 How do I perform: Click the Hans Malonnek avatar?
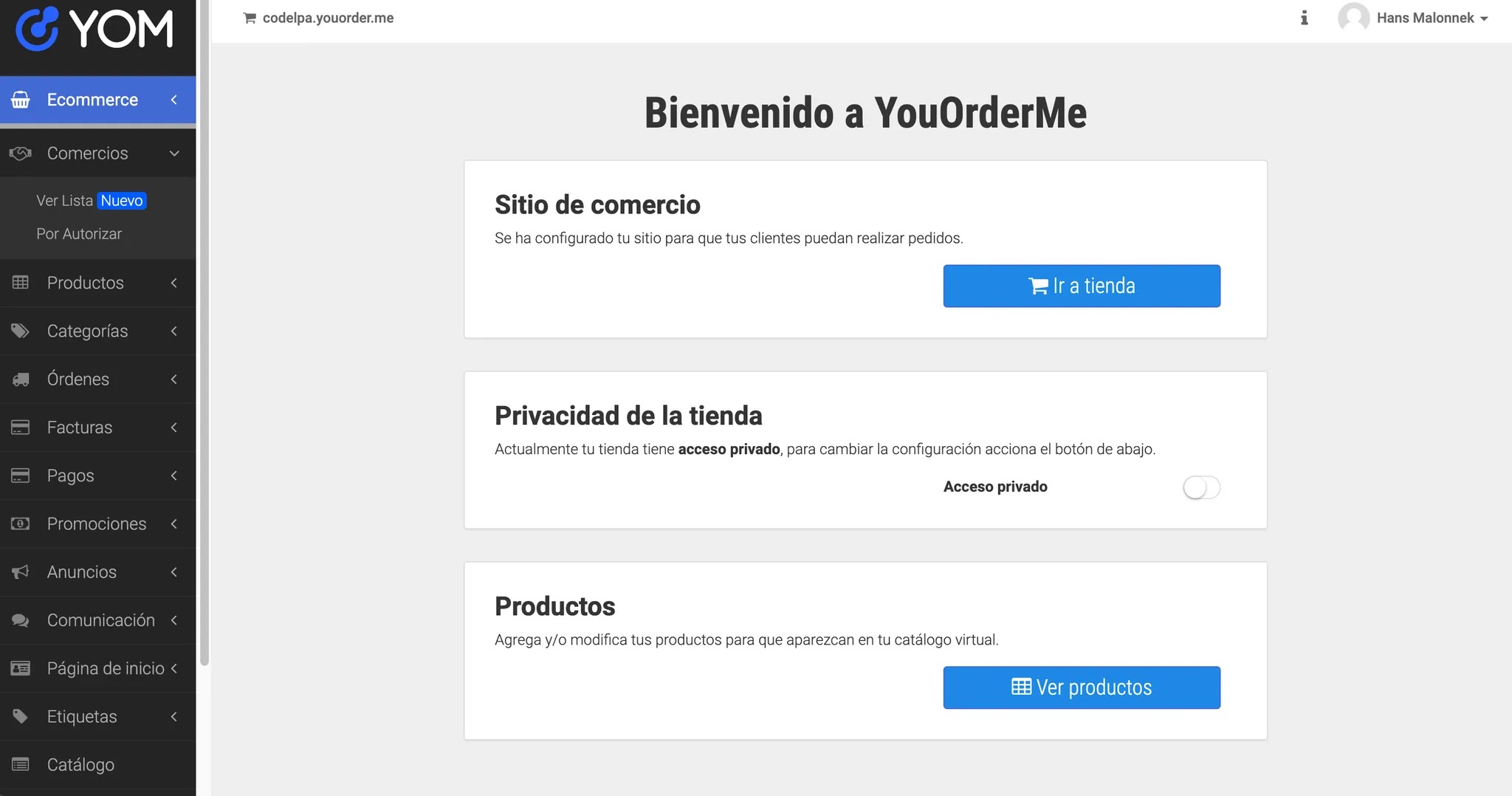(x=1353, y=18)
